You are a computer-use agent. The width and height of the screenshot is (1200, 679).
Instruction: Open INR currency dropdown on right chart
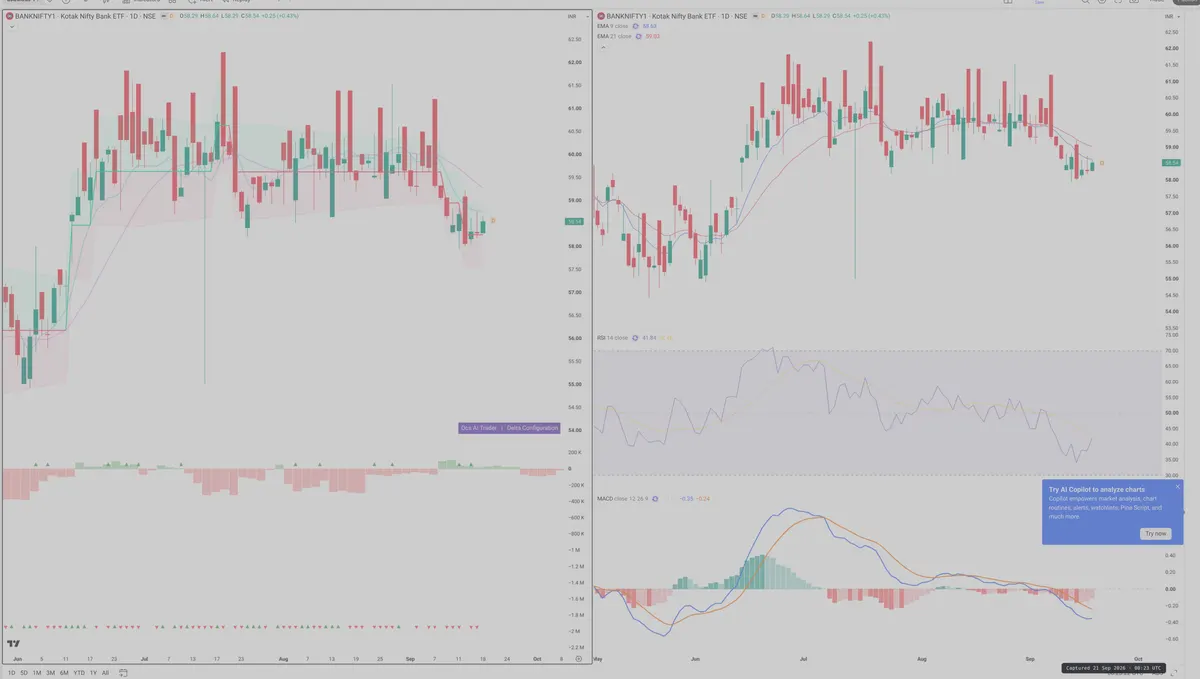1171,17
